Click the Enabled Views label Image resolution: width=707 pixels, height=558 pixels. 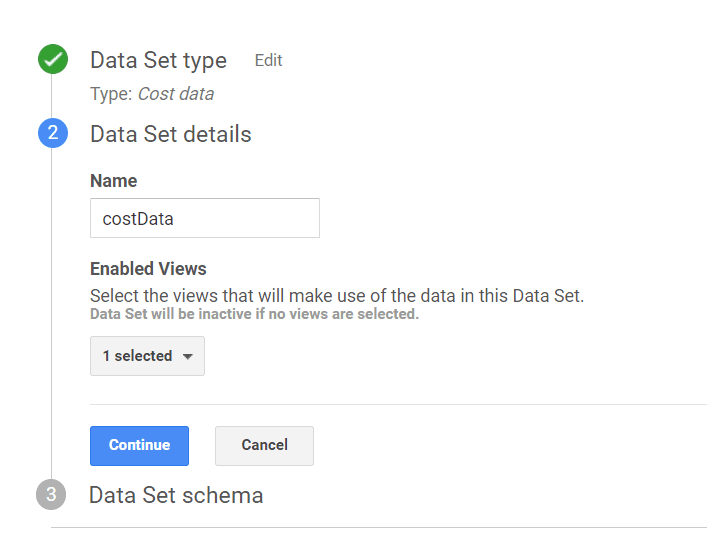pyautogui.click(x=148, y=268)
